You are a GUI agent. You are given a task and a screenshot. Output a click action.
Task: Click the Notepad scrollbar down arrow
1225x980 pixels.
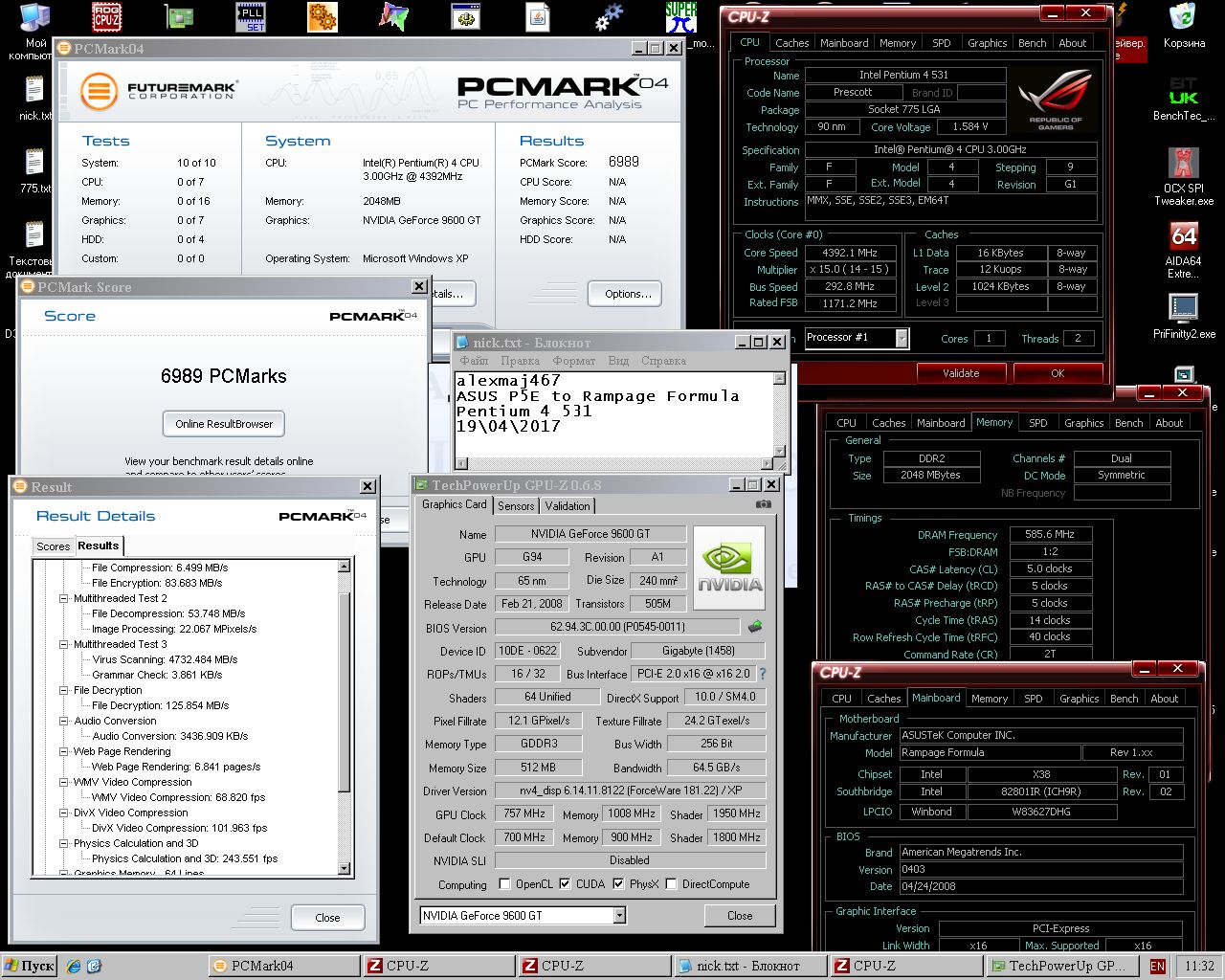coord(780,452)
